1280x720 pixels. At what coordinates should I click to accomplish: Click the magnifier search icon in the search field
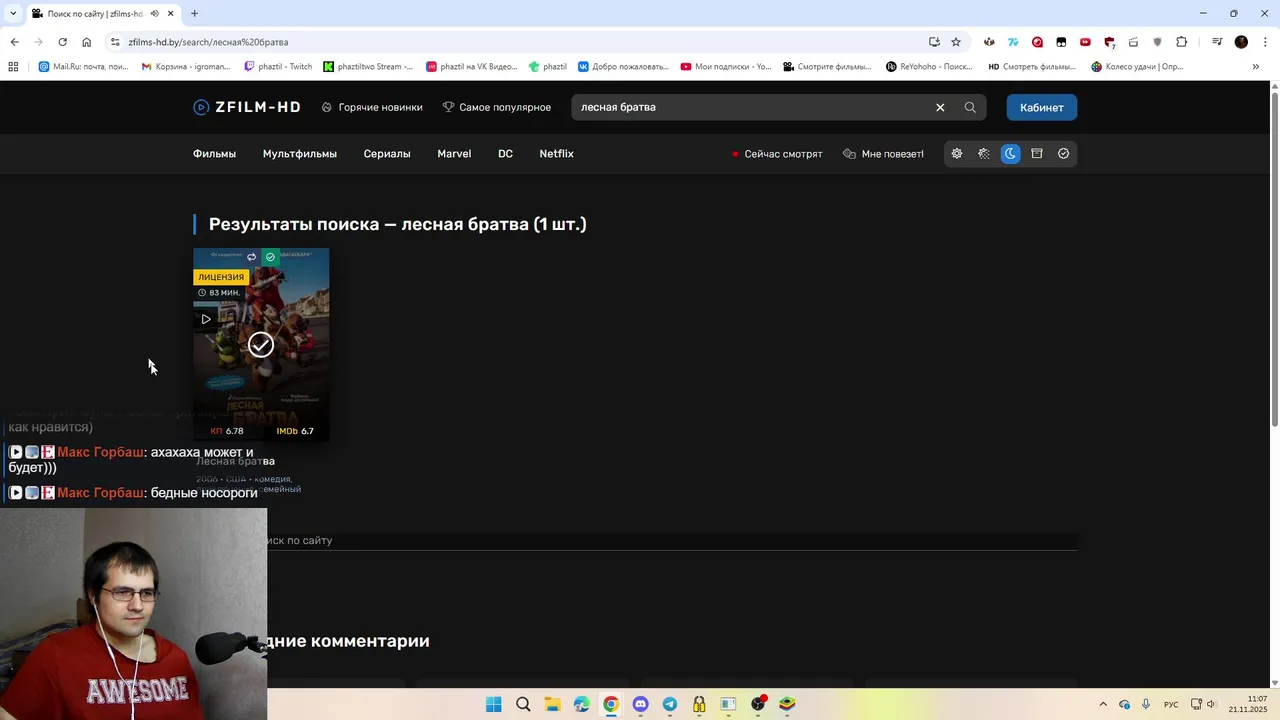pos(970,107)
